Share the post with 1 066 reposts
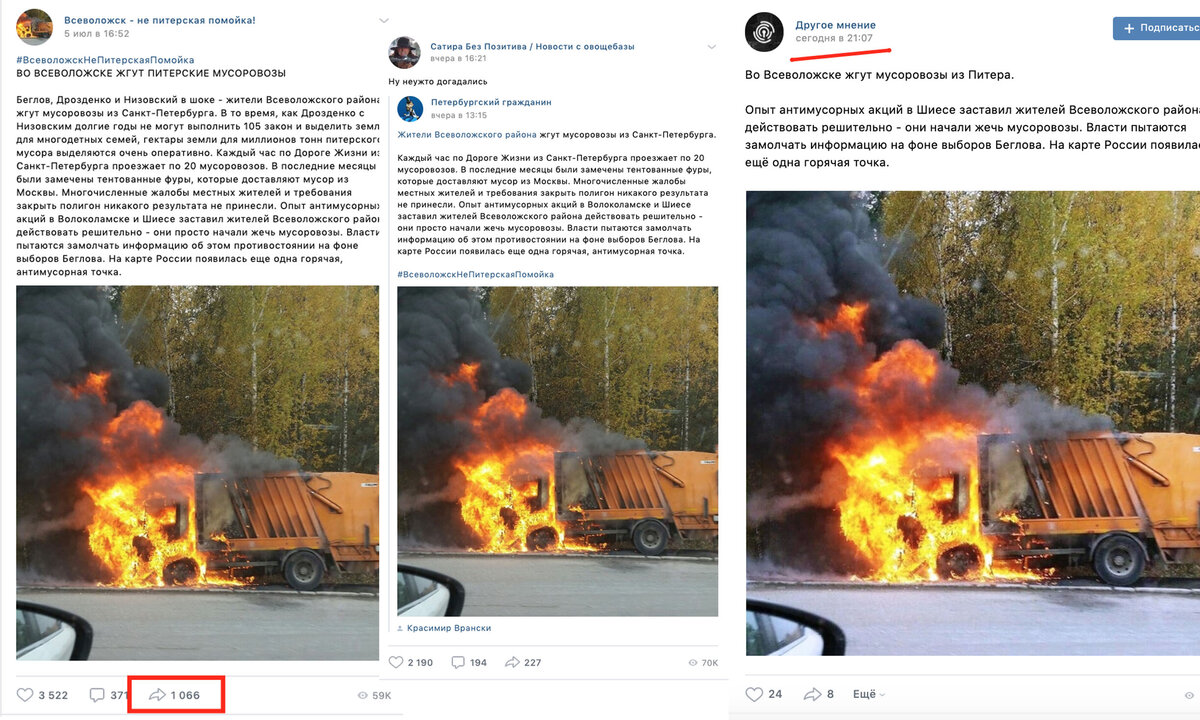Viewport: 1200px width, 720px height. [174, 695]
